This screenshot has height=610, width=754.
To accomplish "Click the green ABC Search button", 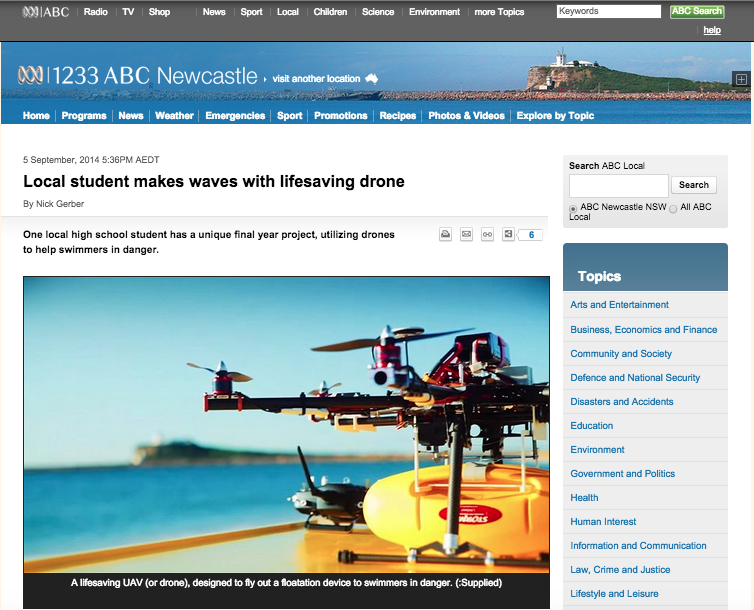I will click(x=697, y=12).
